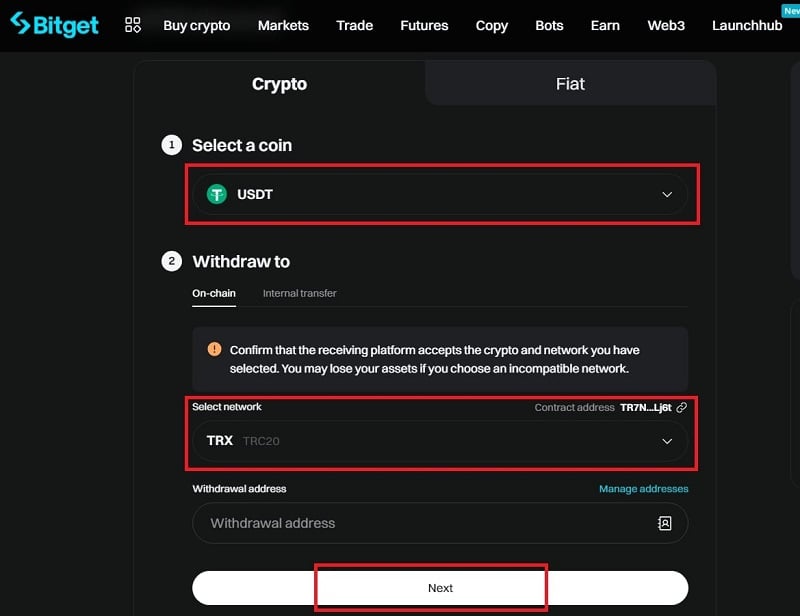Switch to the Crypto tab

pyautogui.click(x=279, y=84)
